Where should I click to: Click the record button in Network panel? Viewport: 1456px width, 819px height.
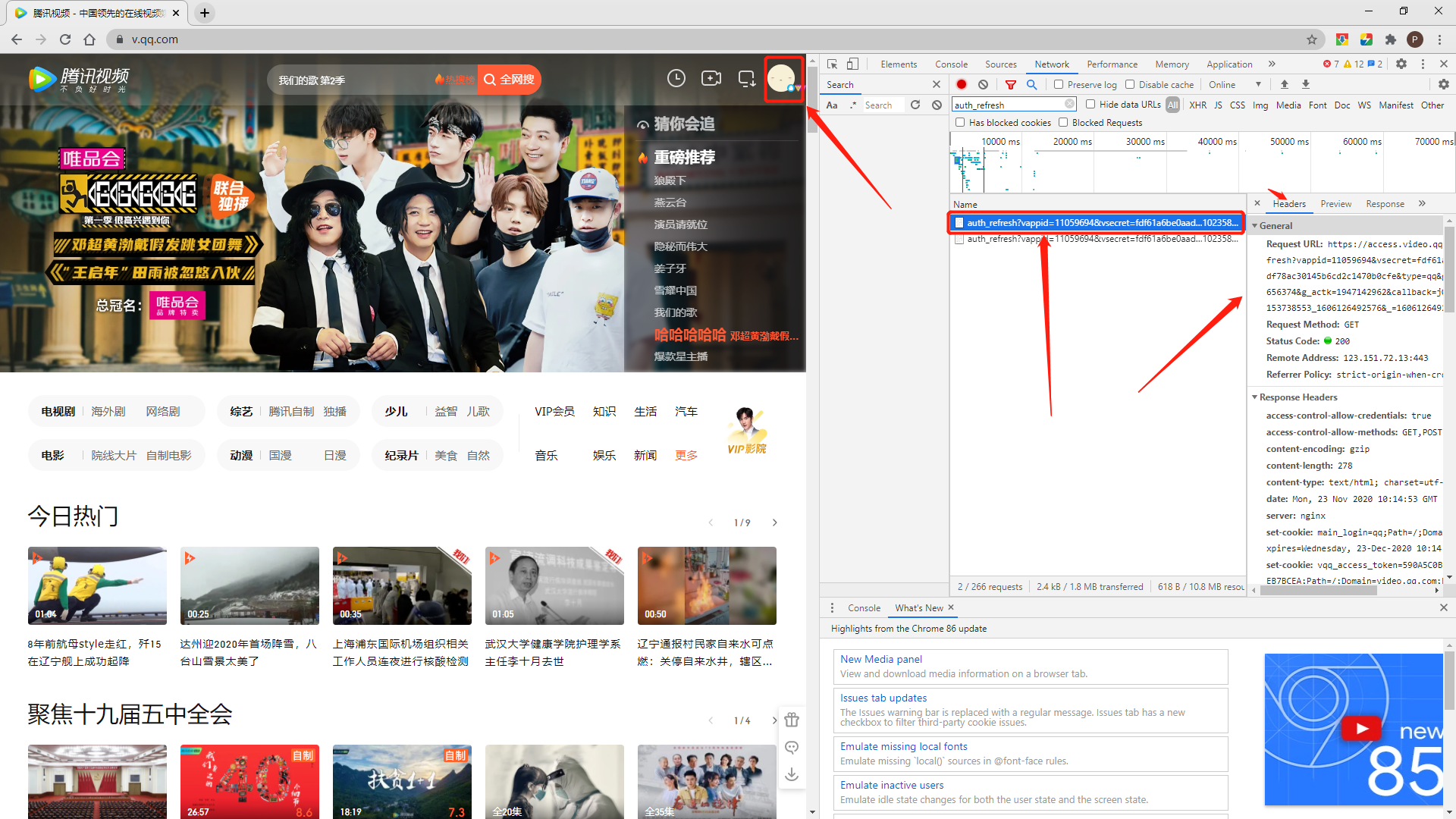pos(960,84)
